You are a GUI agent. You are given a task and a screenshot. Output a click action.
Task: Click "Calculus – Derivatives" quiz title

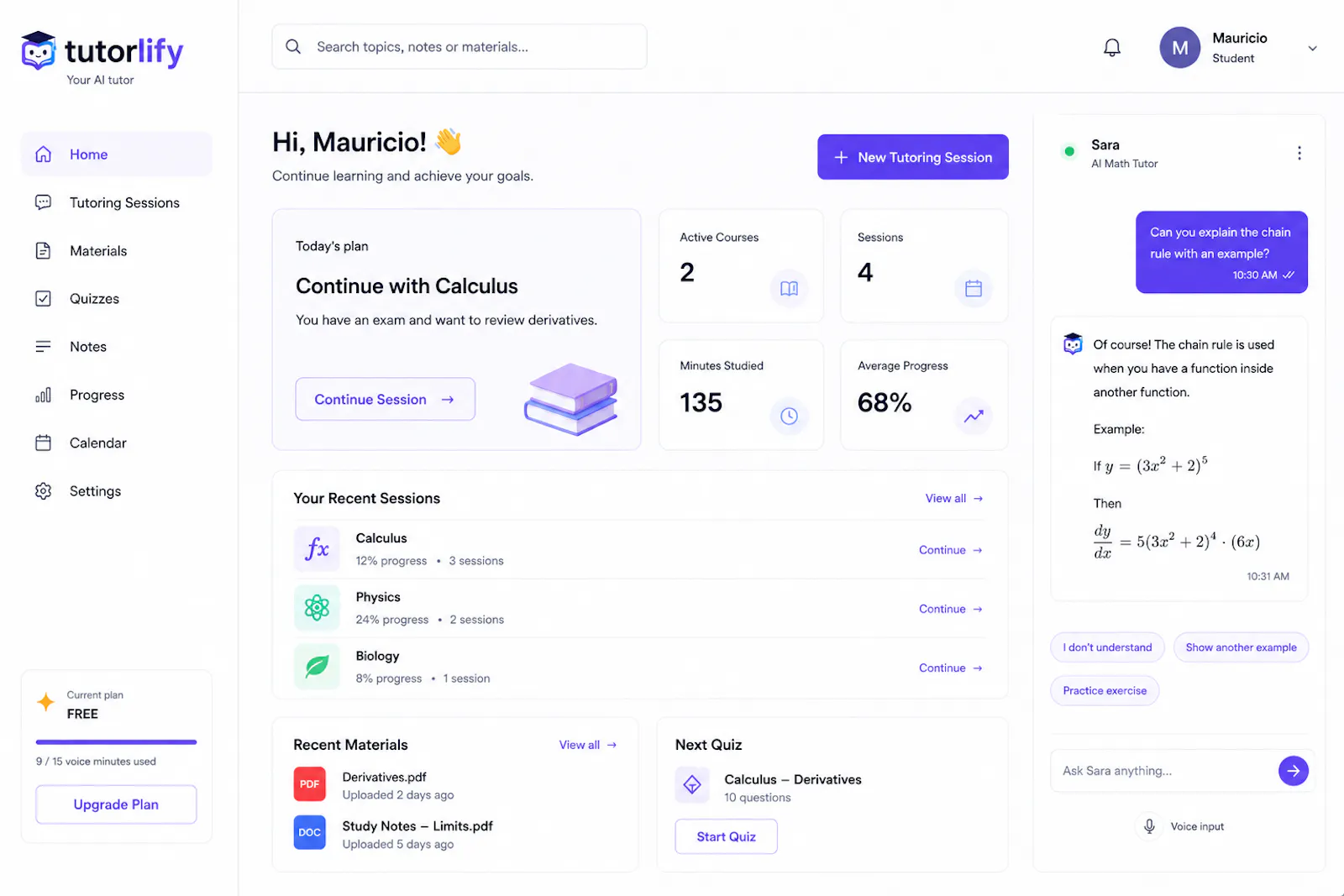click(793, 779)
